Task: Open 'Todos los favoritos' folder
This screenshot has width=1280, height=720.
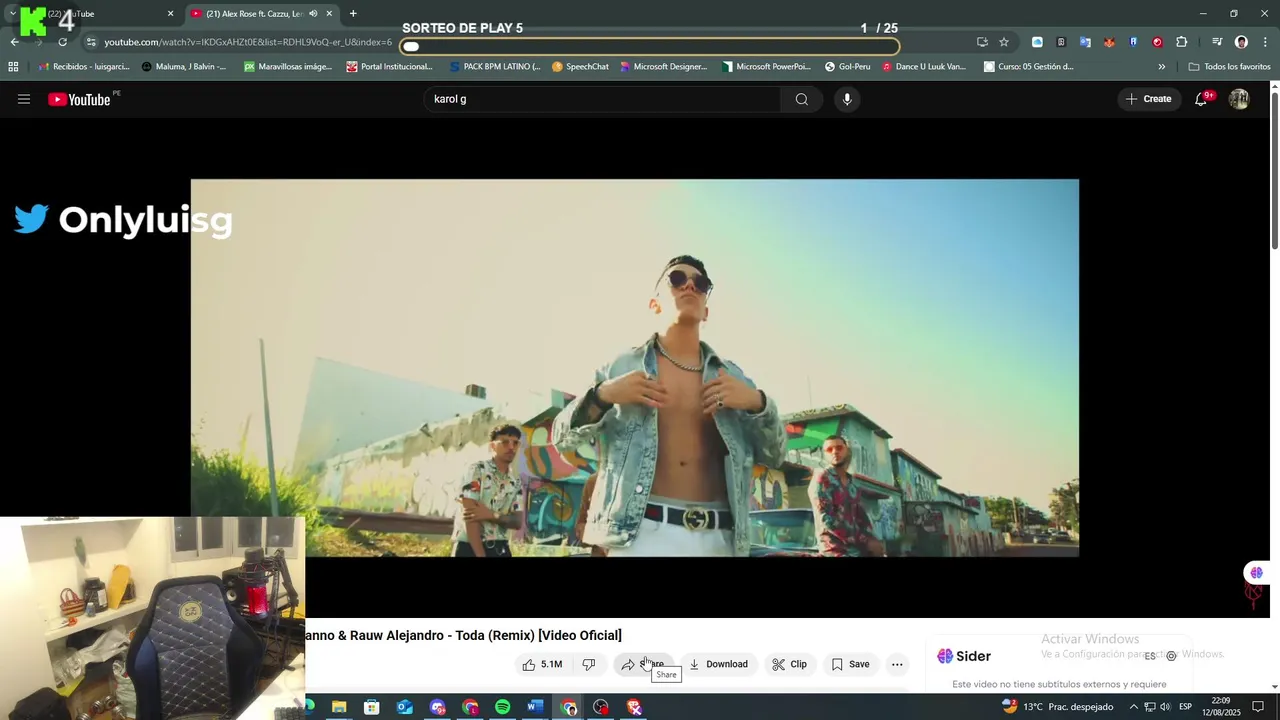Action: pos(1229,67)
